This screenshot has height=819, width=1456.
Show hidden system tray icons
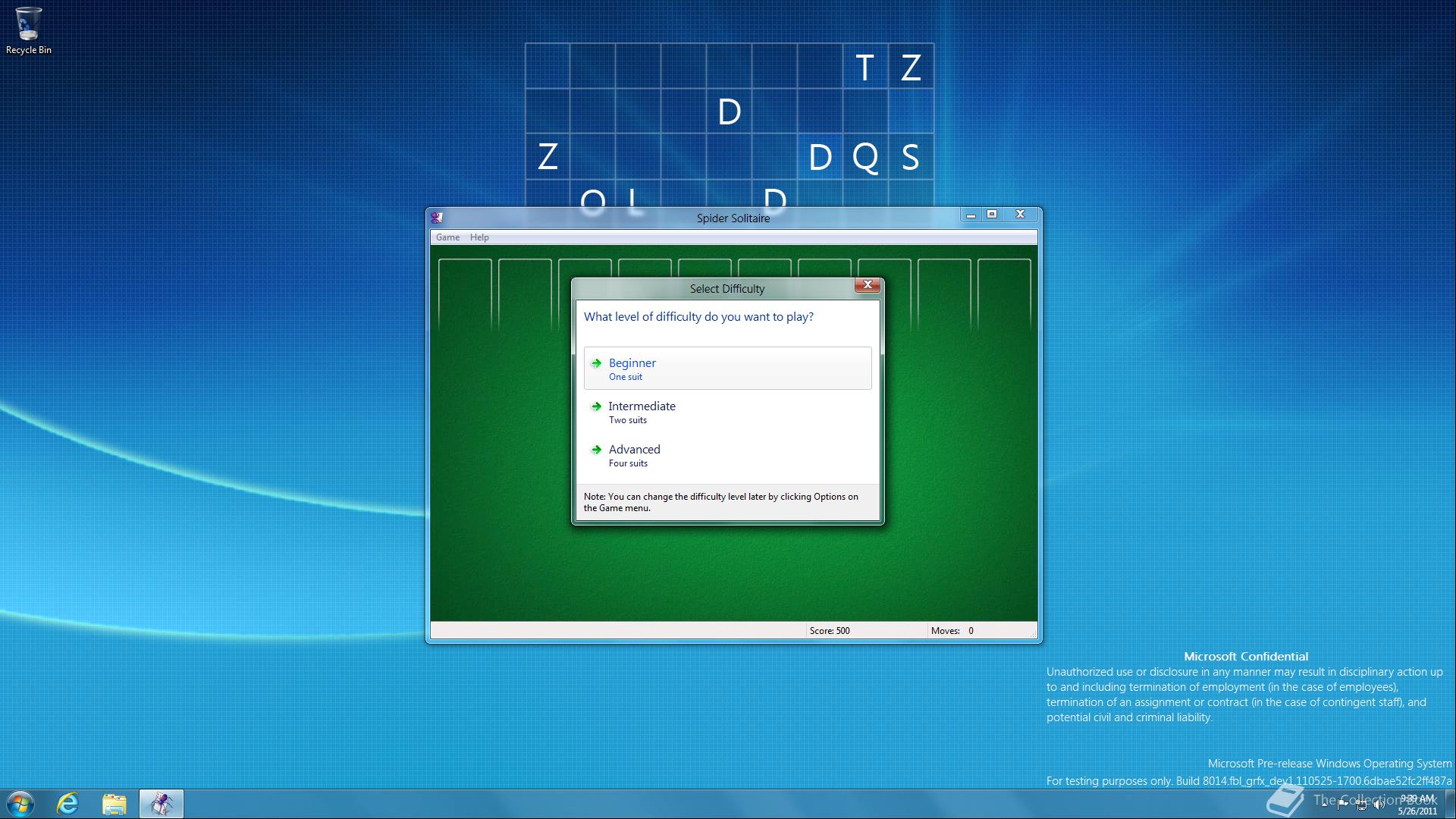point(1324,805)
